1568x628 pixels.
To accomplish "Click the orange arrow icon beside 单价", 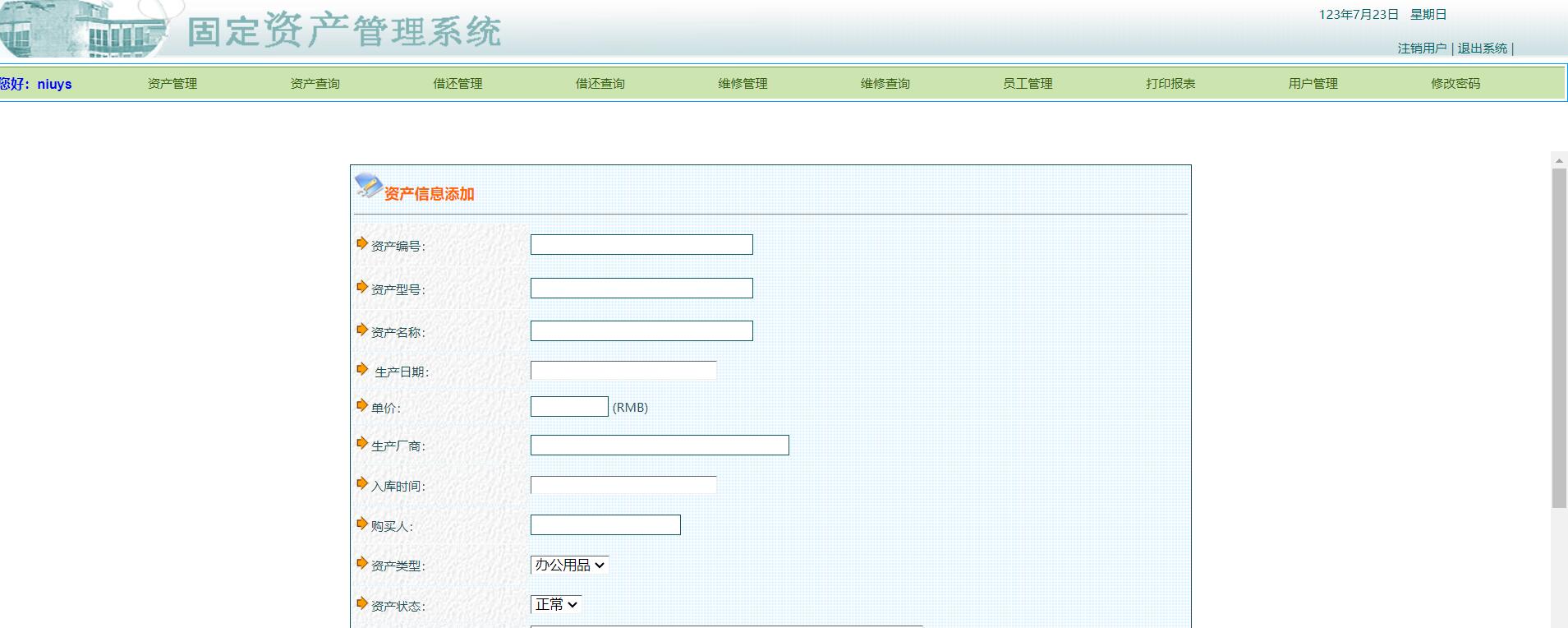I will click(x=362, y=405).
